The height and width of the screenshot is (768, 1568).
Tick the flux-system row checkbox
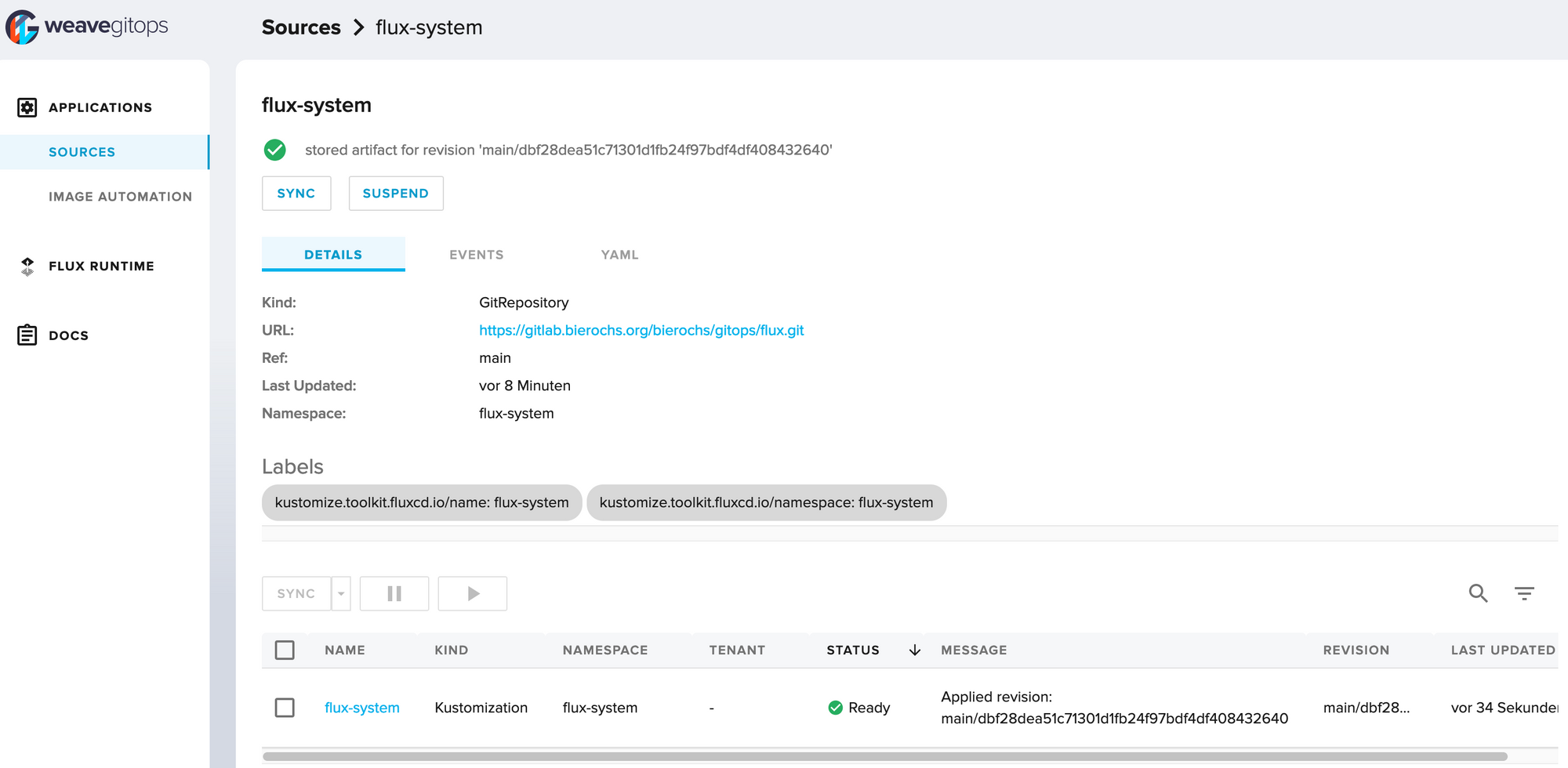(x=285, y=708)
